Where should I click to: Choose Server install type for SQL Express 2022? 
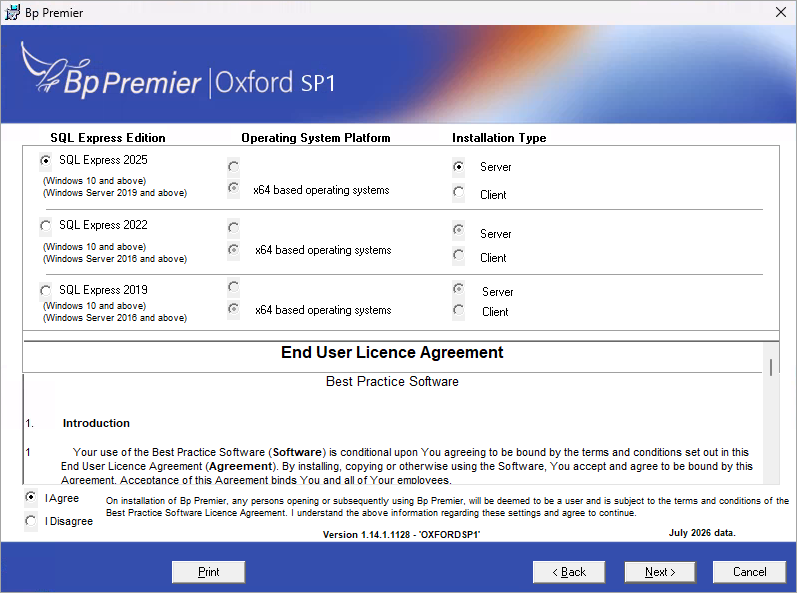(x=458, y=230)
